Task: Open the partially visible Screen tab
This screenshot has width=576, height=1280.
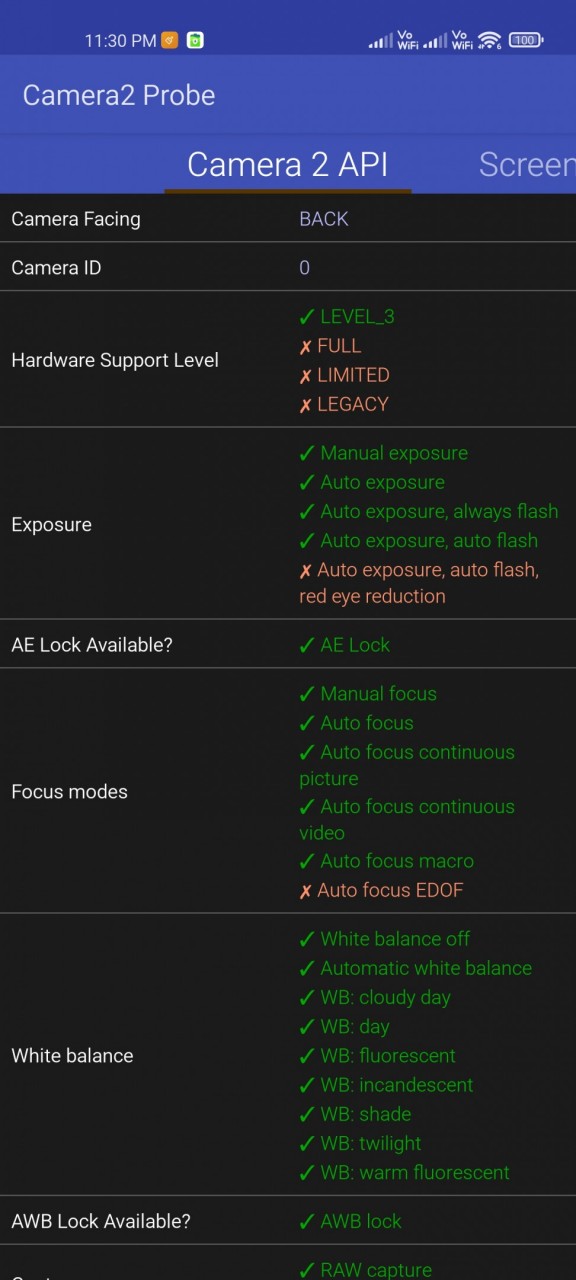Action: 527,164
